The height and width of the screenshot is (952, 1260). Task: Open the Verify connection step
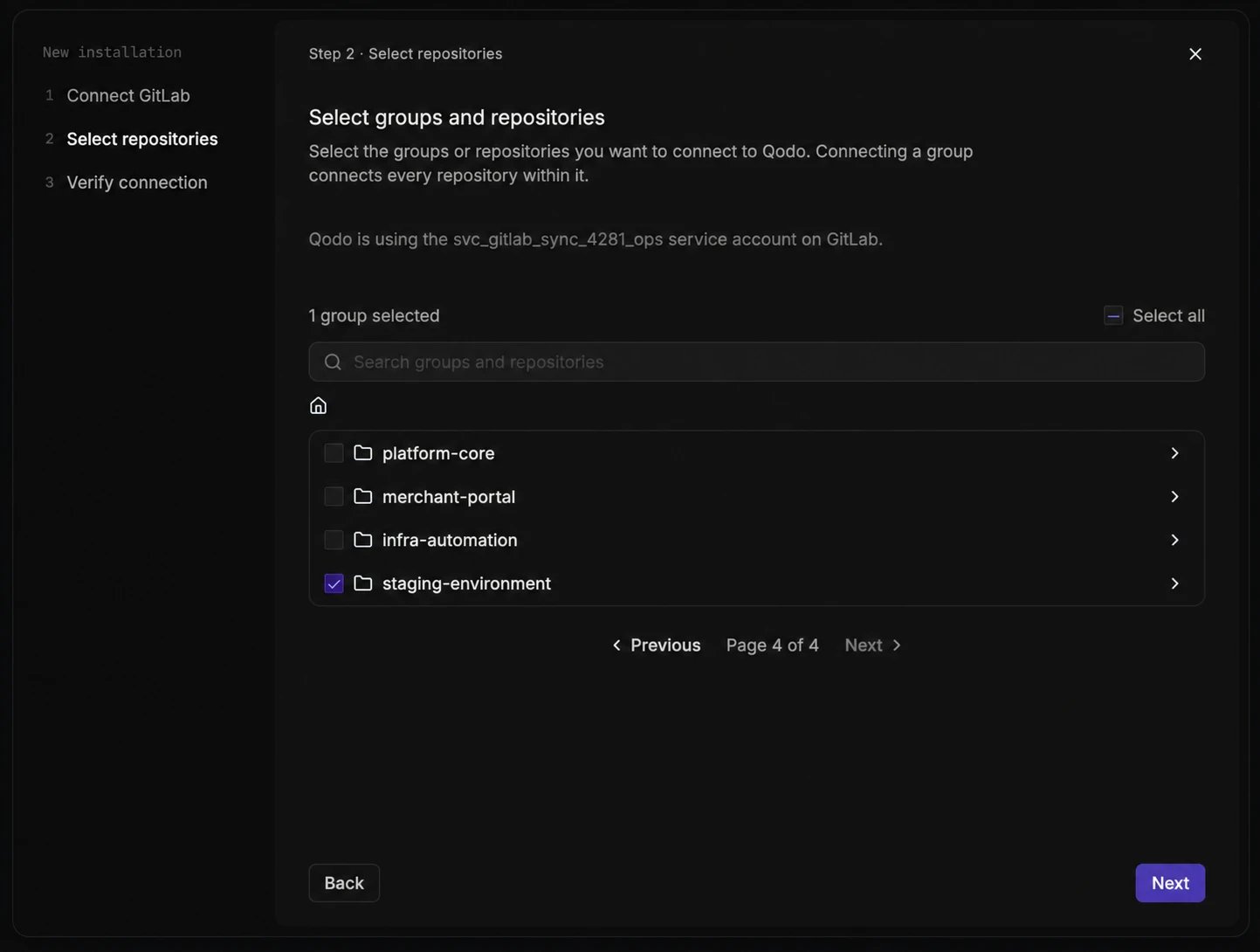tap(137, 183)
